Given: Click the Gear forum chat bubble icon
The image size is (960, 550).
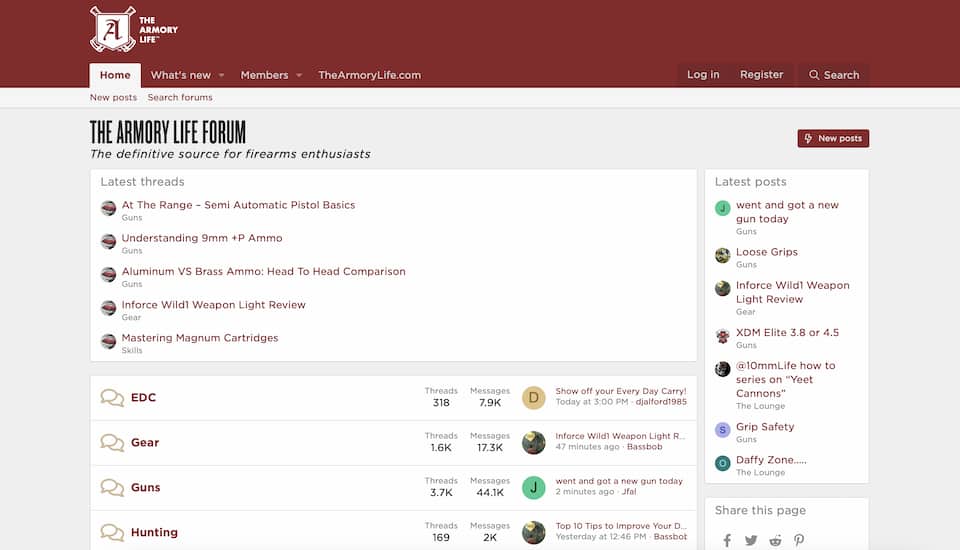Looking at the screenshot, I should pos(112,442).
